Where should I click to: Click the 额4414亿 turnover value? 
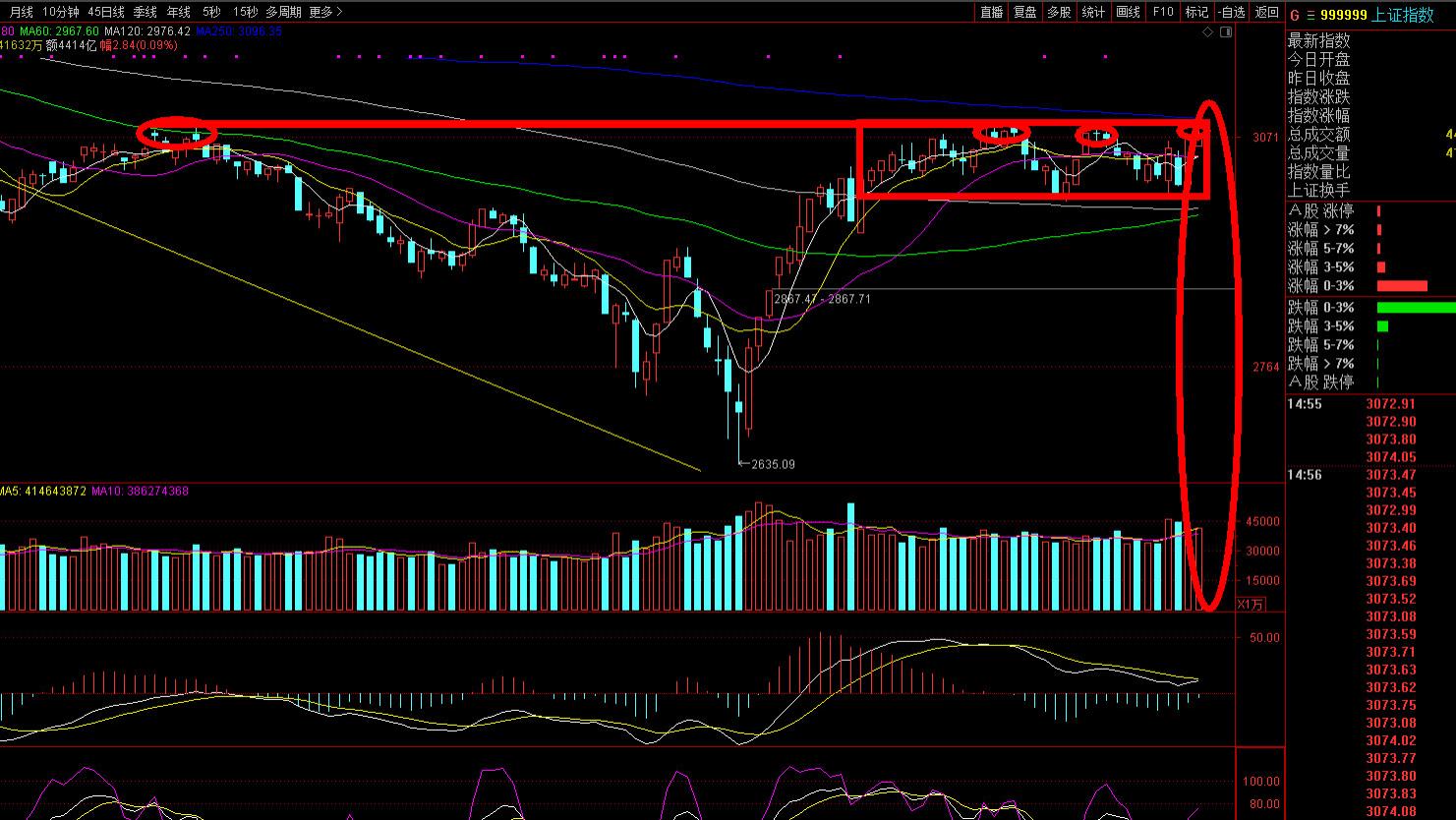(x=71, y=44)
